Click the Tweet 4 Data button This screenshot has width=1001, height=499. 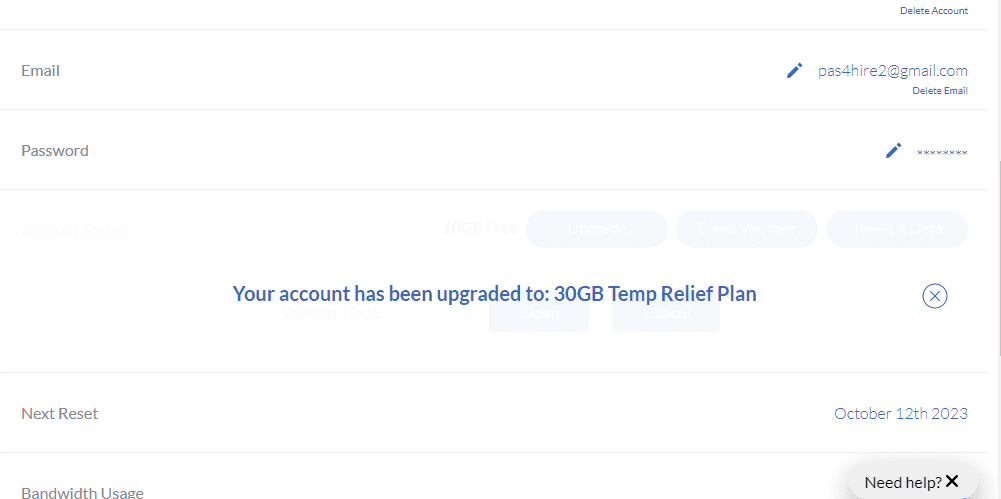(896, 229)
